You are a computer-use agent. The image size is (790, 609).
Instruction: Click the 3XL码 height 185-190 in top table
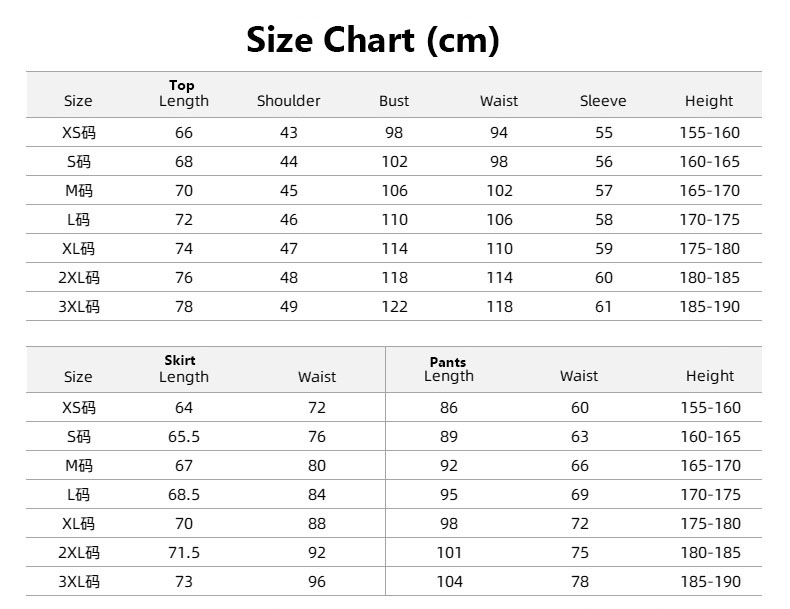(x=710, y=307)
